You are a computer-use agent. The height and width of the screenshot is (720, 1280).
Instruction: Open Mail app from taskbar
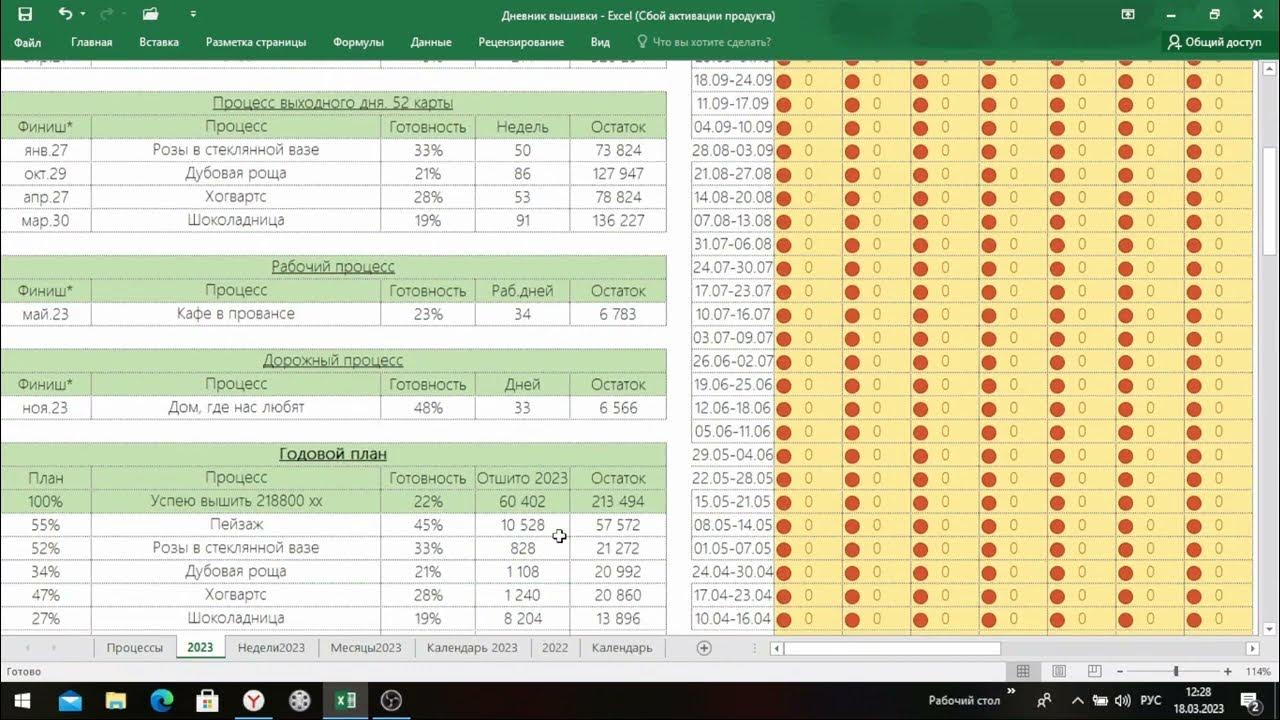click(x=70, y=700)
